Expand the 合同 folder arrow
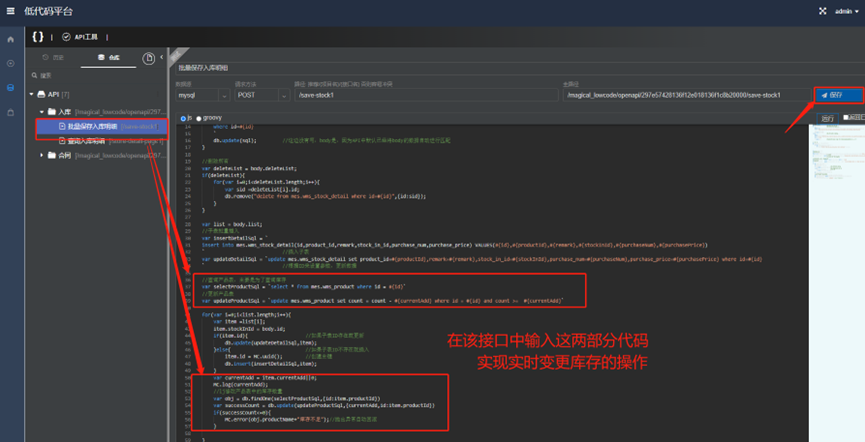 pos(41,156)
